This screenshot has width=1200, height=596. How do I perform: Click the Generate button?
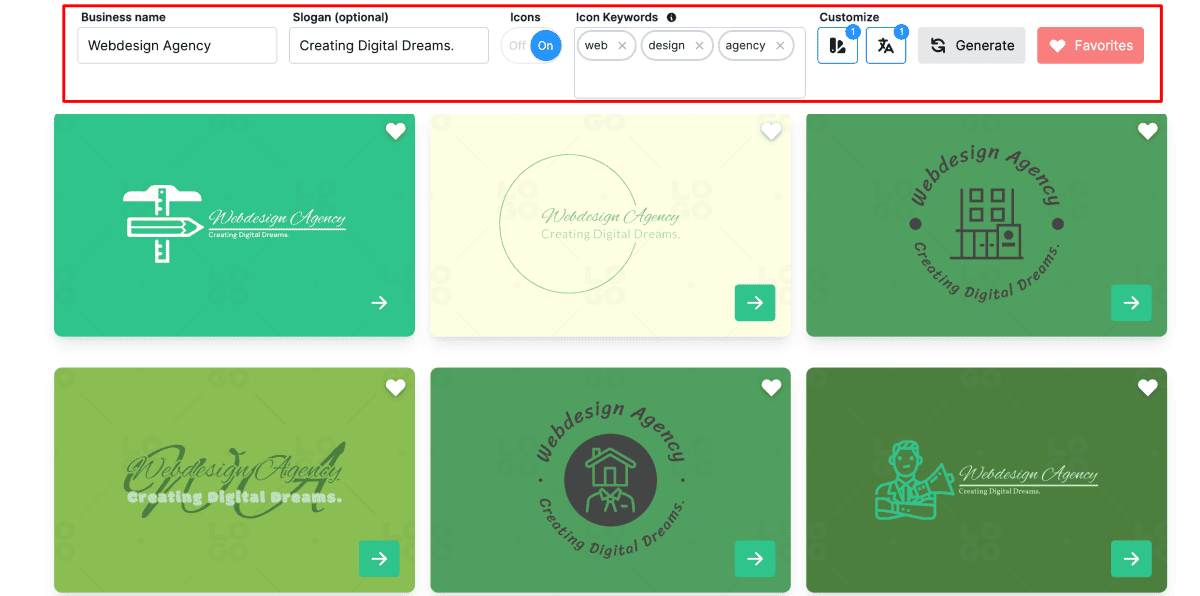click(971, 46)
